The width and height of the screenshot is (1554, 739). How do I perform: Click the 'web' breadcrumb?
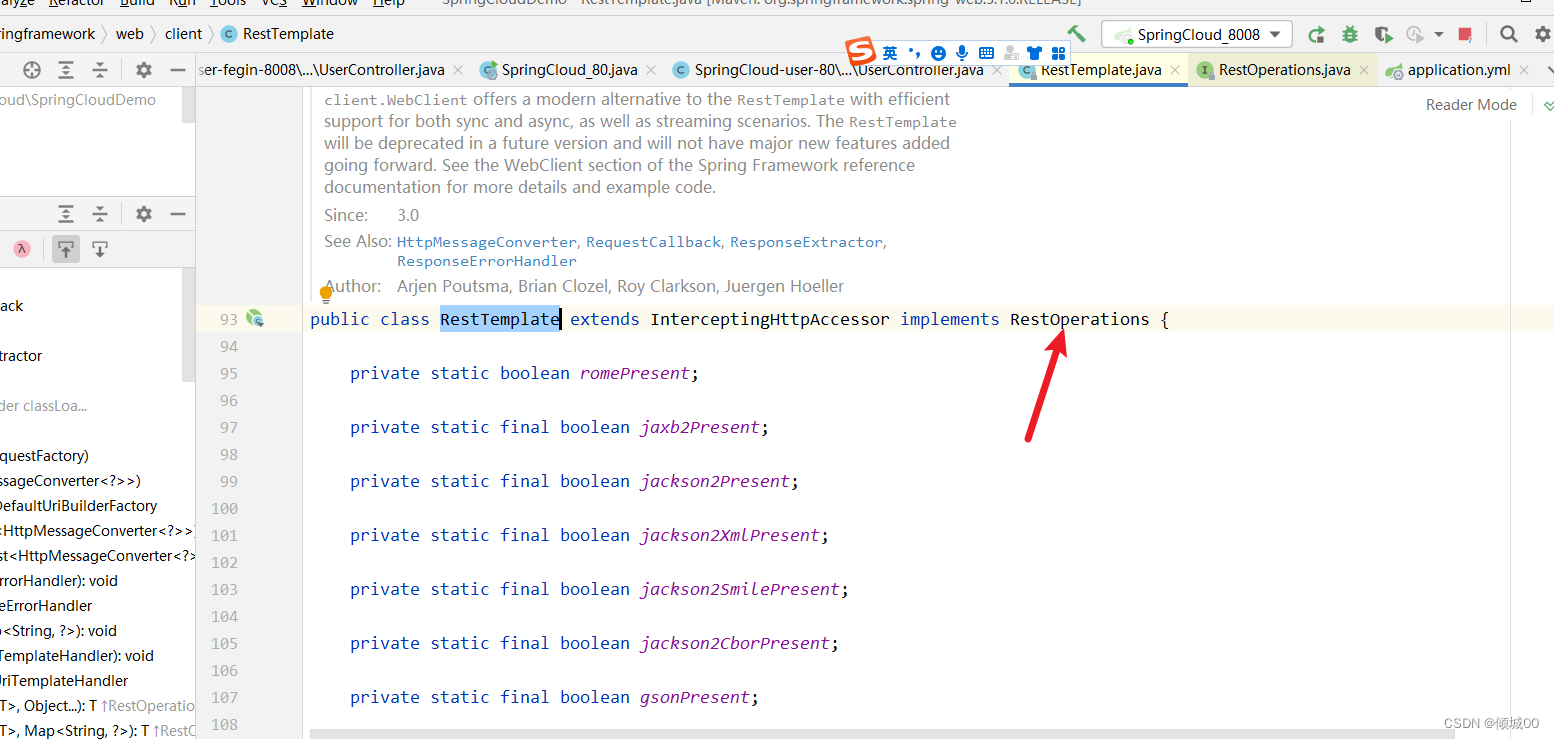129,34
